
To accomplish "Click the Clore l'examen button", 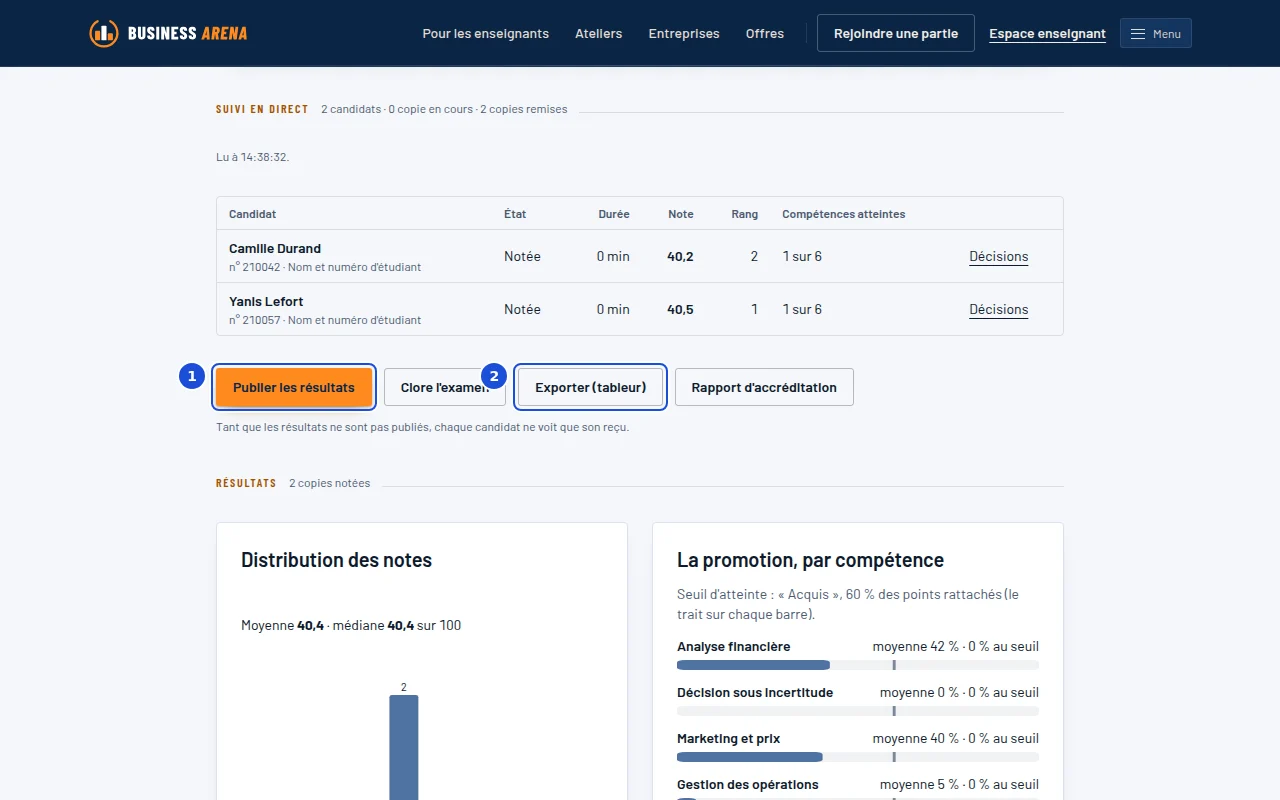I will click(x=445, y=387).
